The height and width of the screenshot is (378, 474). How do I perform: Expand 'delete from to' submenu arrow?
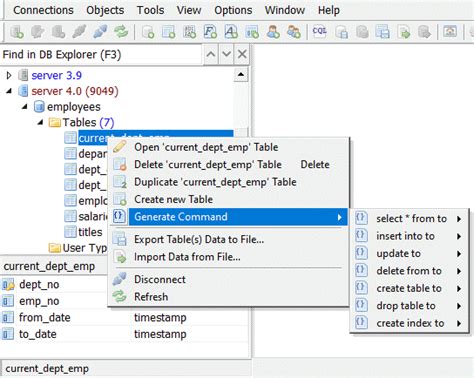pos(459,271)
